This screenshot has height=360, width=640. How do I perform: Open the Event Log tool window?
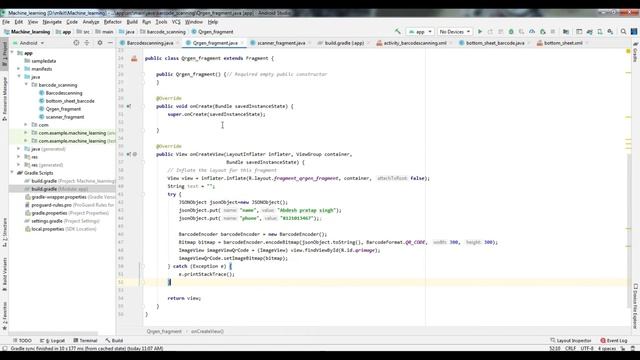click(x=613, y=340)
